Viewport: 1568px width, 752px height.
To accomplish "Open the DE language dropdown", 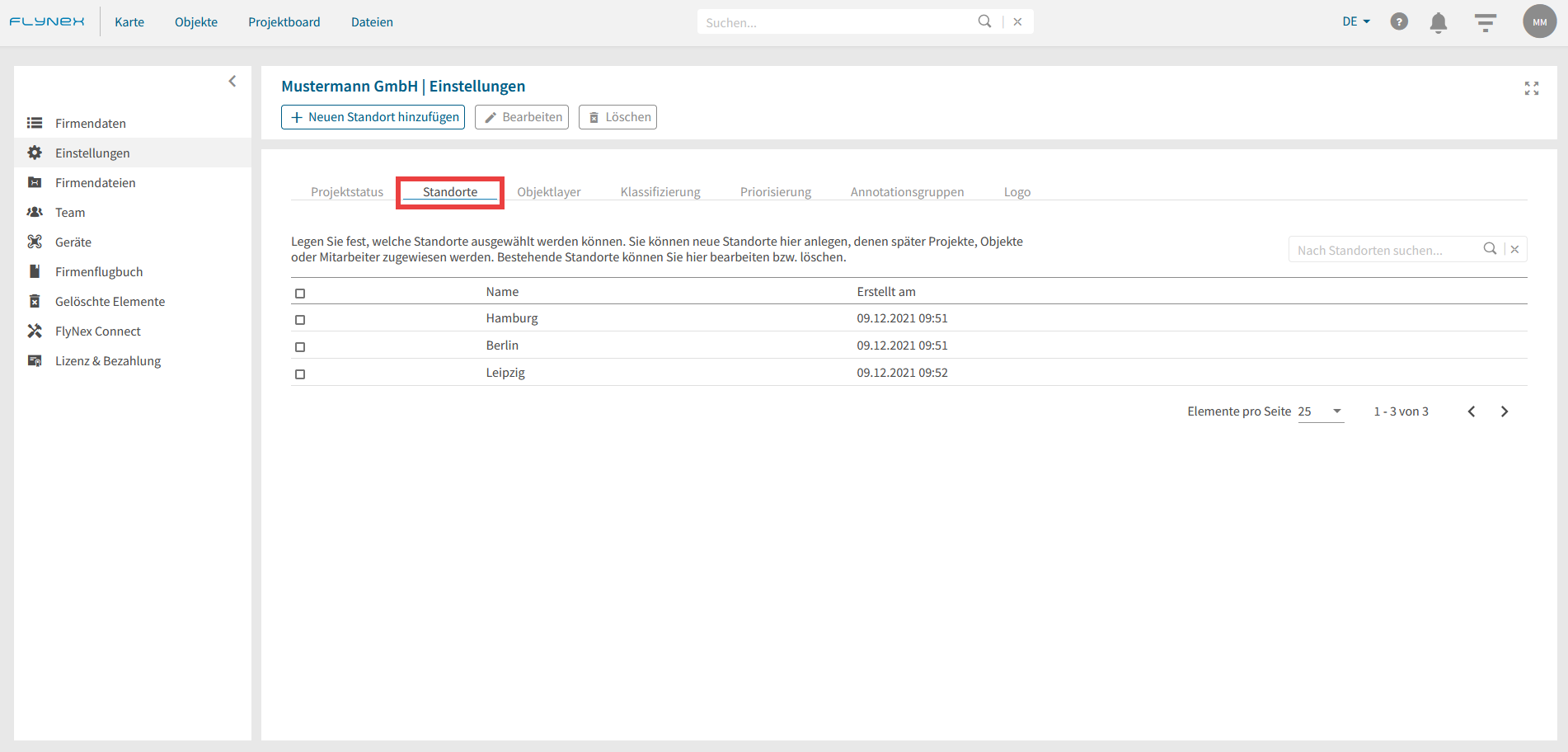I will [x=1355, y=22].
